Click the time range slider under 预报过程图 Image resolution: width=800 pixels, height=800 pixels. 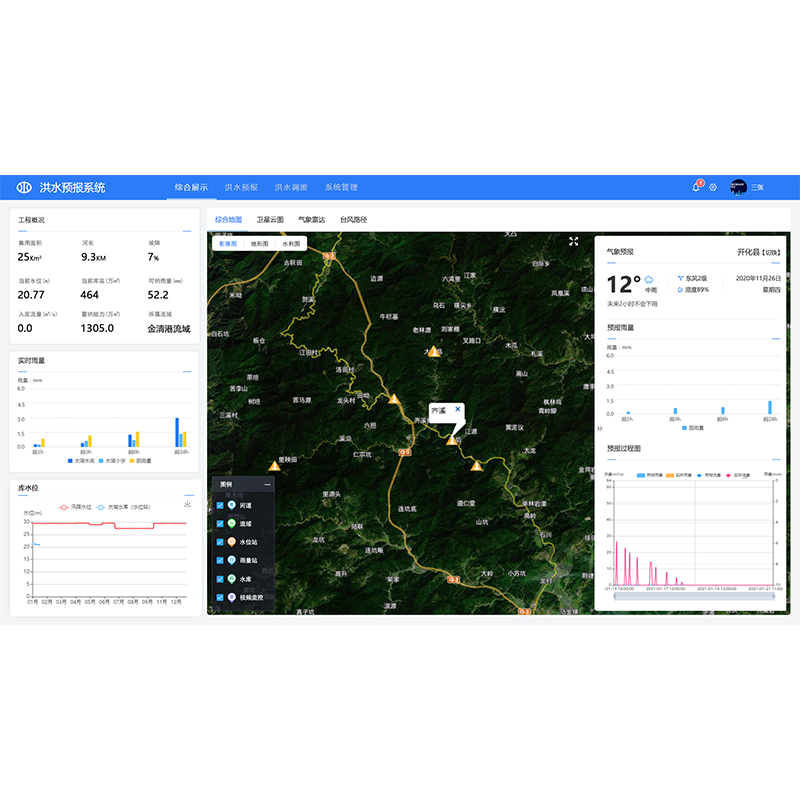tap(690, 601)
